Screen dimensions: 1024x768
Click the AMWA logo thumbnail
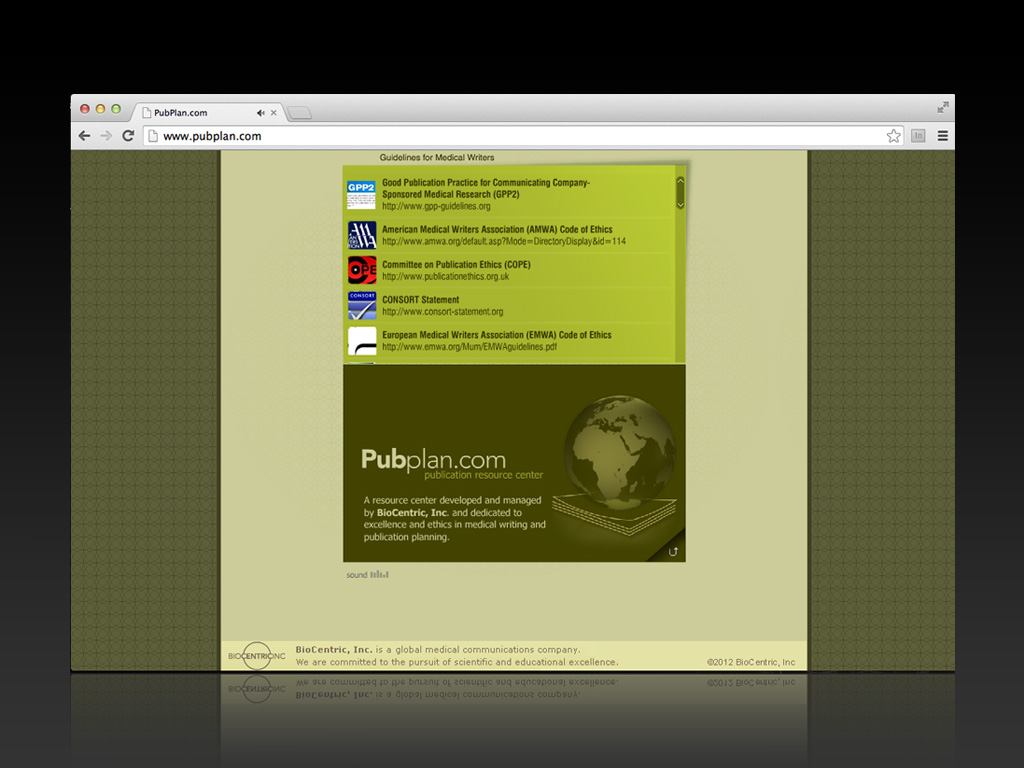362,235
